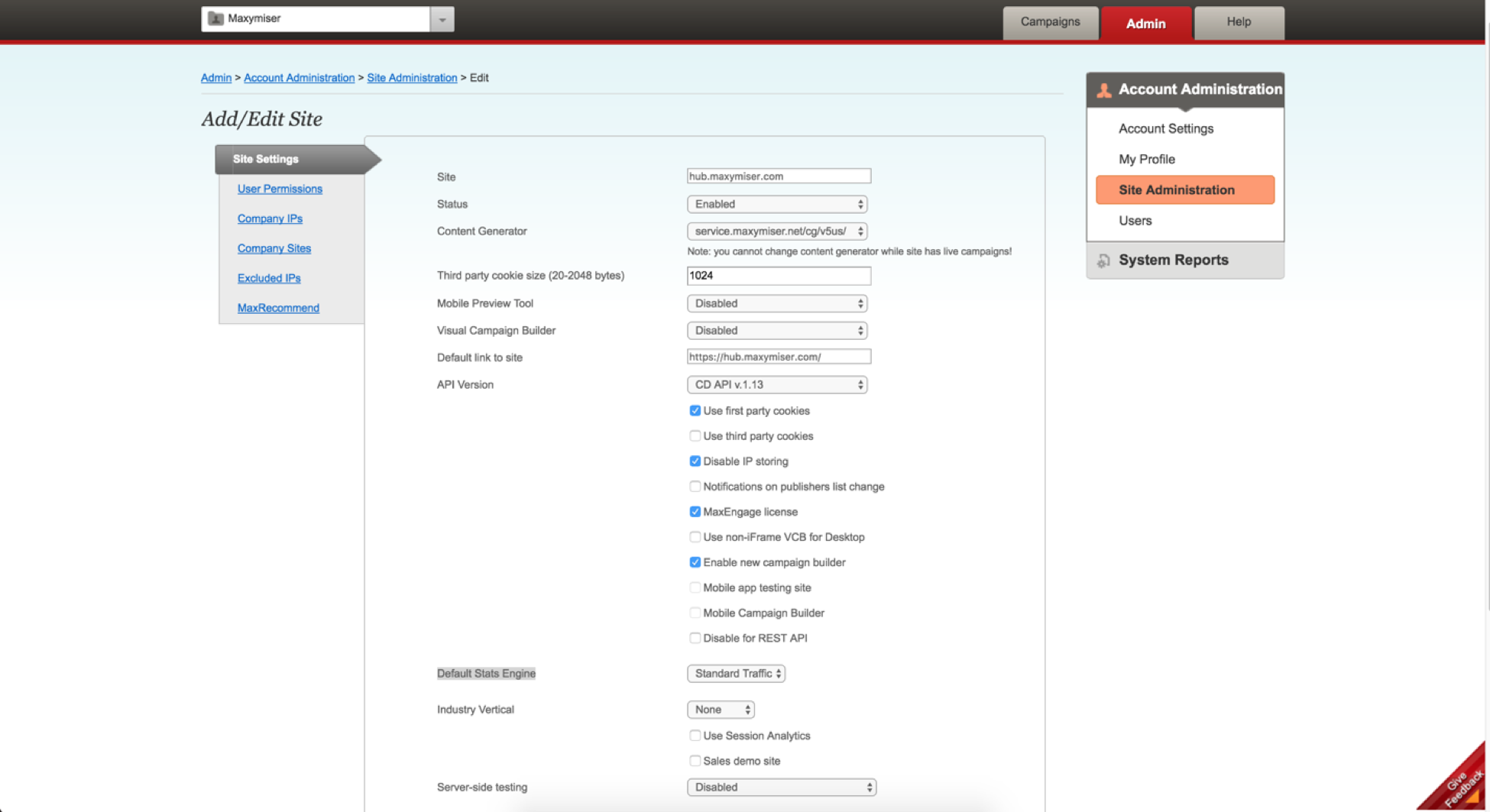Open the Maxymiser account dropdown arrow
The image size is (1490, 812).
(x=442, y=19)
